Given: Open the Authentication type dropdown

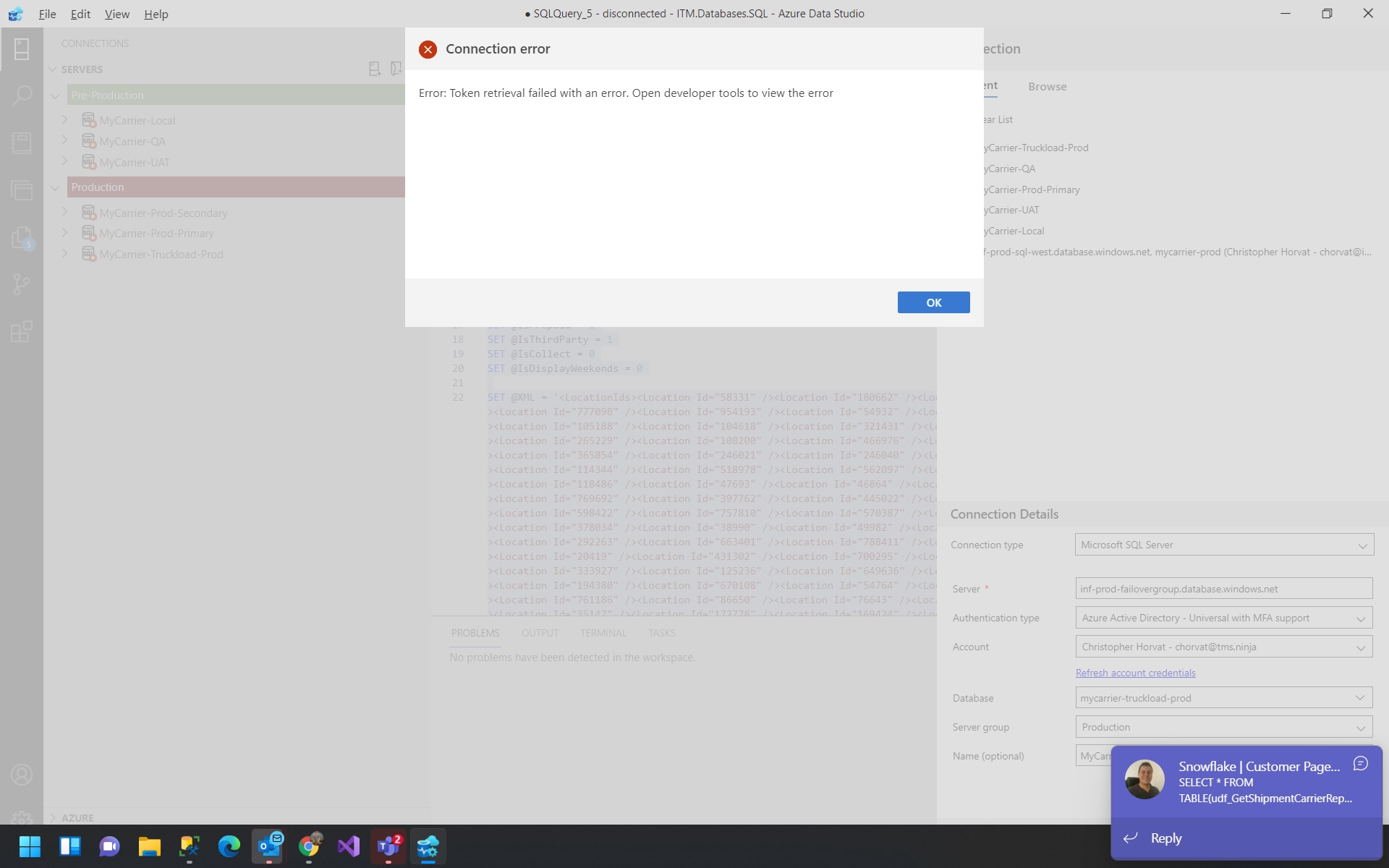Looking at the screenshot, I should click(1223, 618).
